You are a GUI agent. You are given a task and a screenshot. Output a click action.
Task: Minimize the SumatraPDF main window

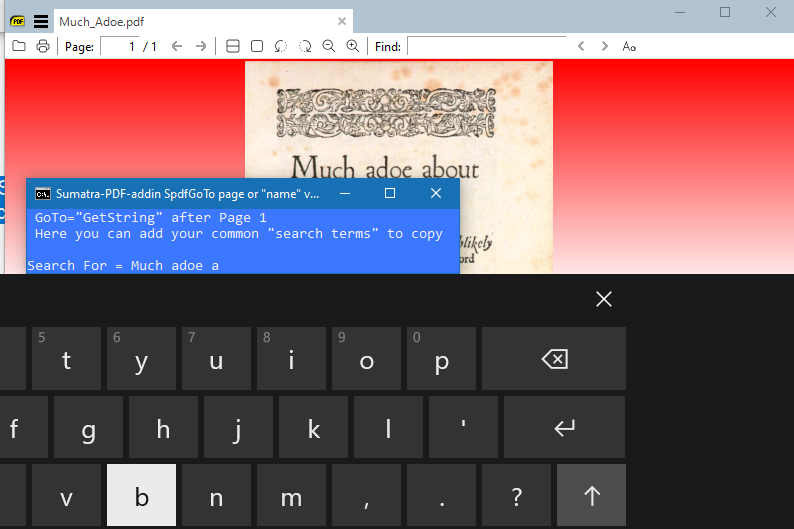point(680,12)
